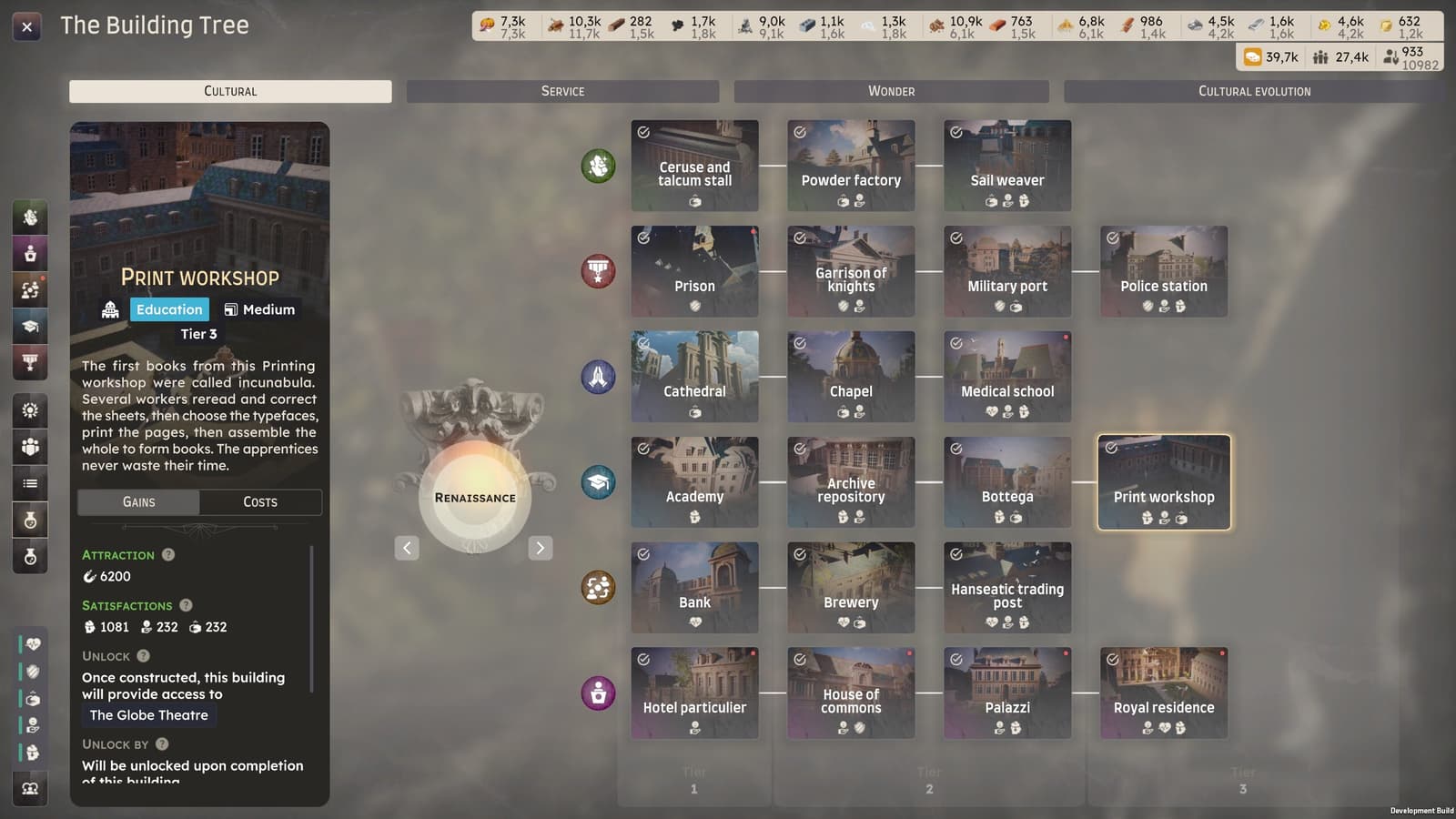Click the gear rosette icon in left sidebar
This screenshot has width=1456, height=819.
click(x=30, y=410)
